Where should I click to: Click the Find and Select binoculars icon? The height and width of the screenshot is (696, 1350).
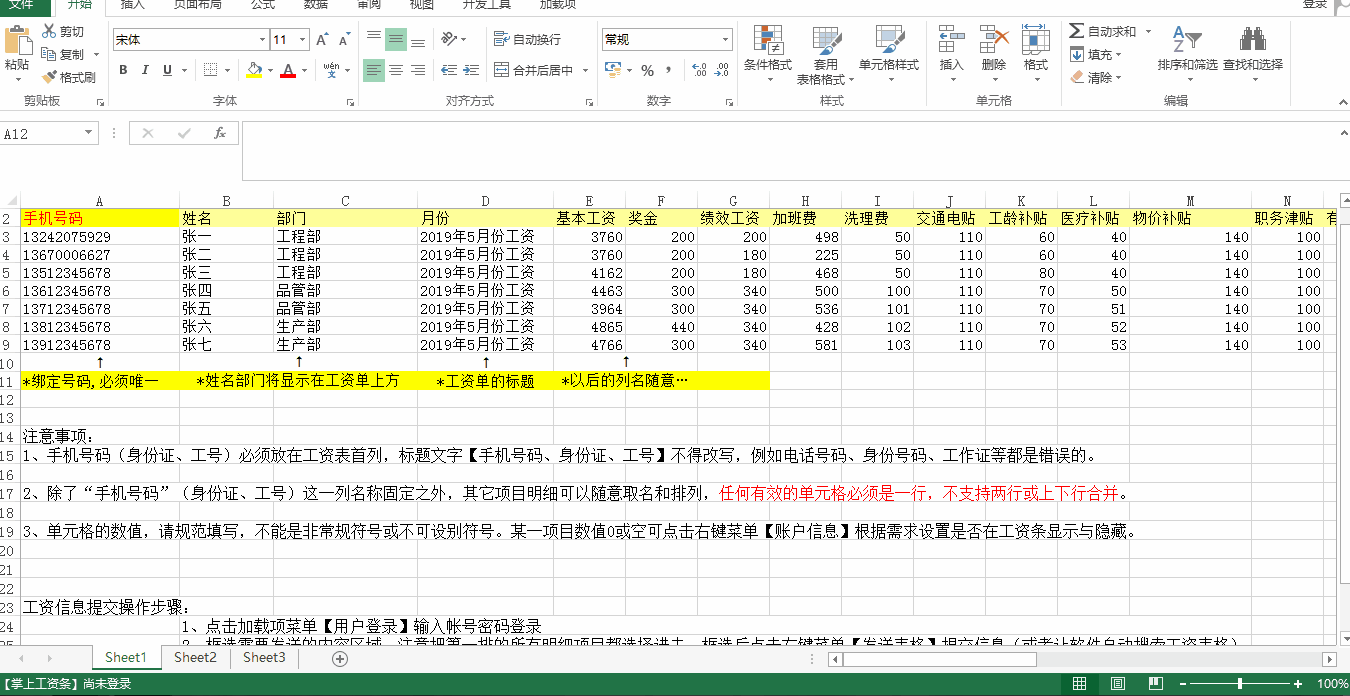(x=1252, y=41)
